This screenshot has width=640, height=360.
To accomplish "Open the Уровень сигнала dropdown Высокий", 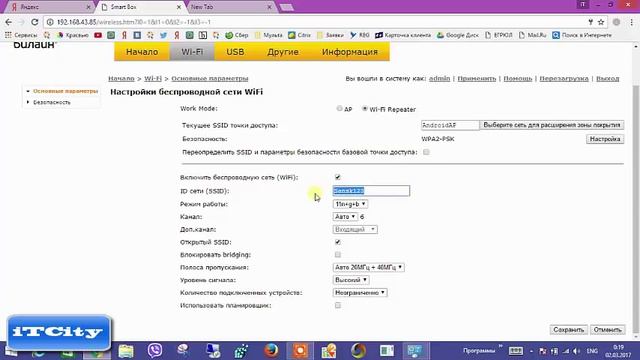I will [x=351, y=280].
